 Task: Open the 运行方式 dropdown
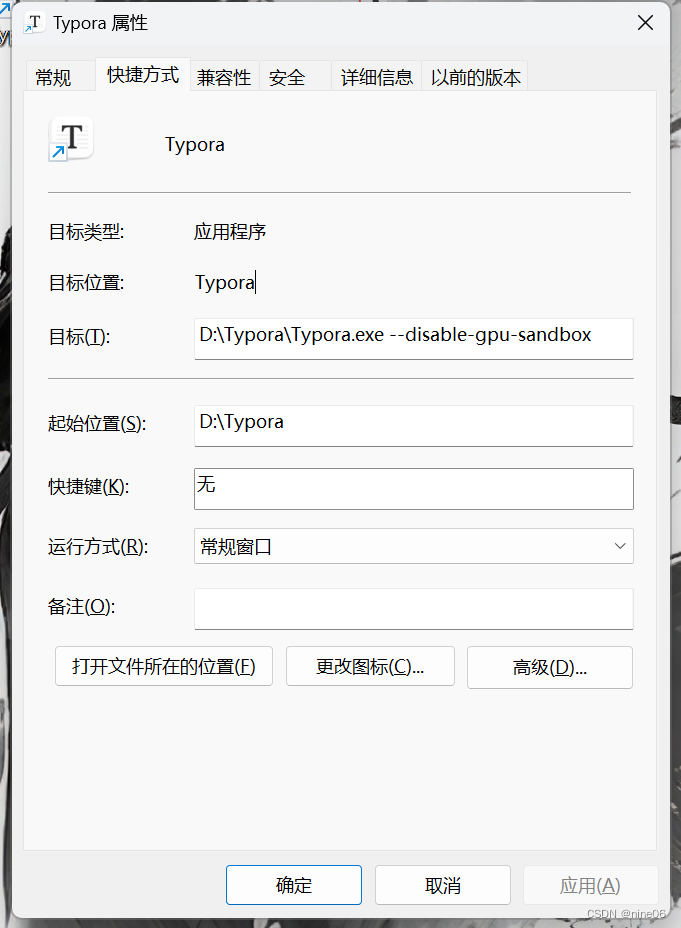(620, 546)
